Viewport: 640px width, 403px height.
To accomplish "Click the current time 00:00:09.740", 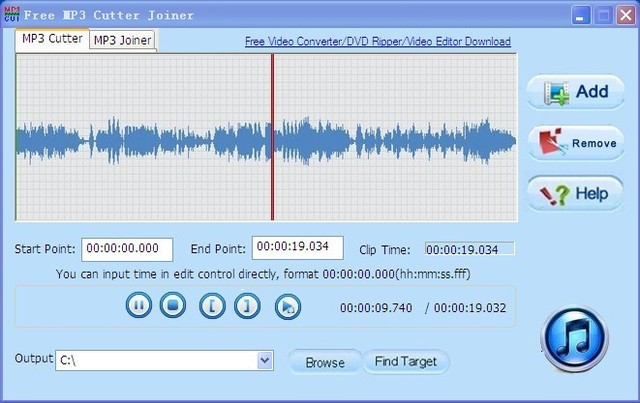I will point(376,308).
